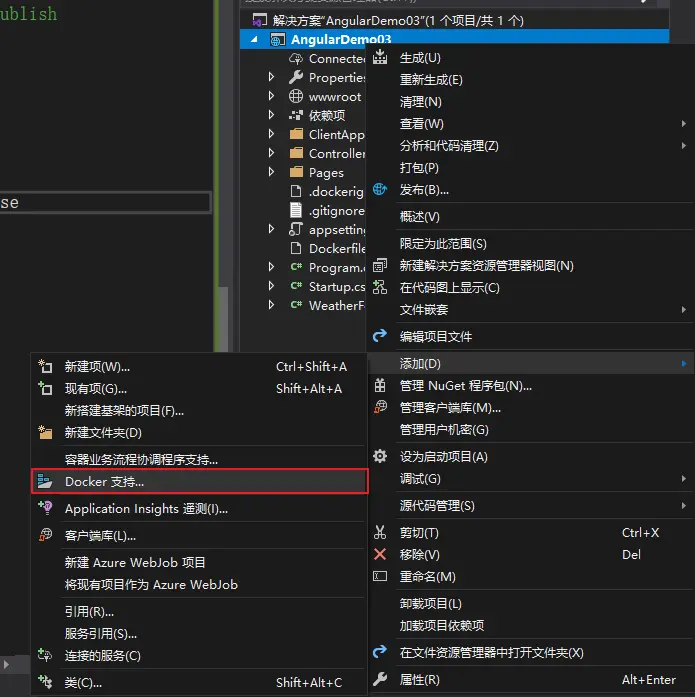Open 调试(G) debug submenu
This screenshot has height=697, width=695.
tap(531, 479)
